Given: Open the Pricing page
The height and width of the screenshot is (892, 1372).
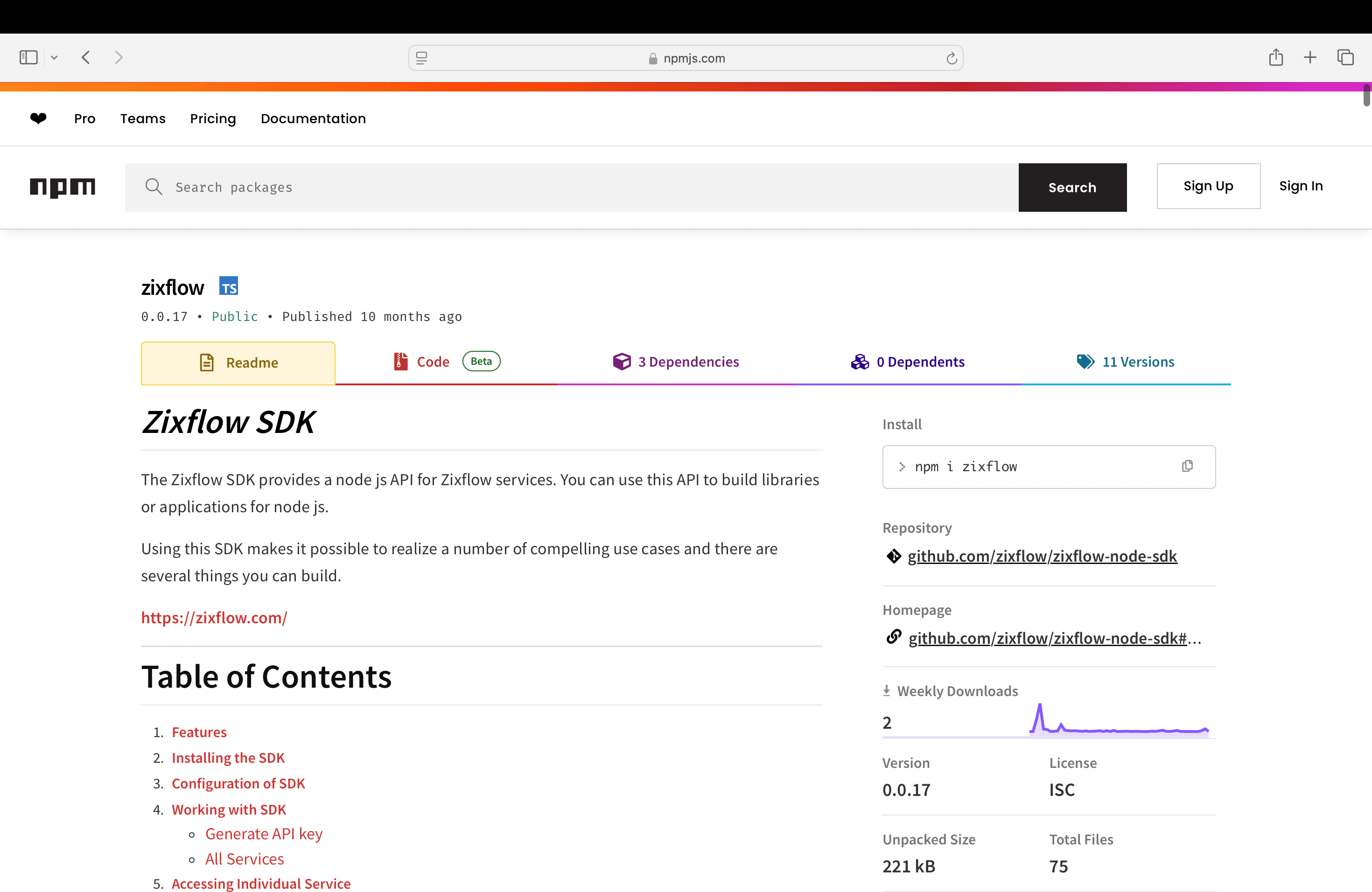Looking at the screenshot, I should pos(213,118).
